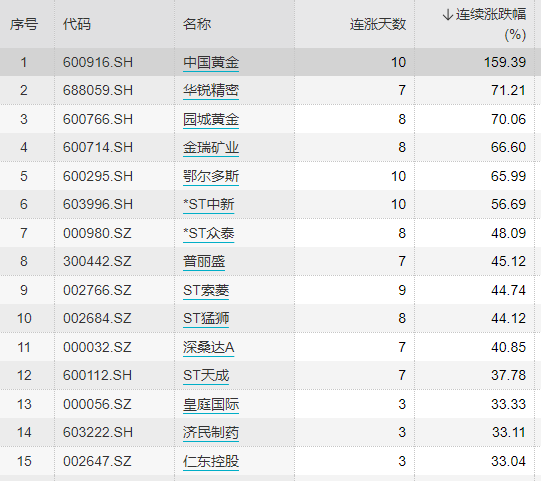Image resolution: width=541 pixels, height=481 pixels.
Task: Select the code 600112.SH
Action: (x=98, y=375)
